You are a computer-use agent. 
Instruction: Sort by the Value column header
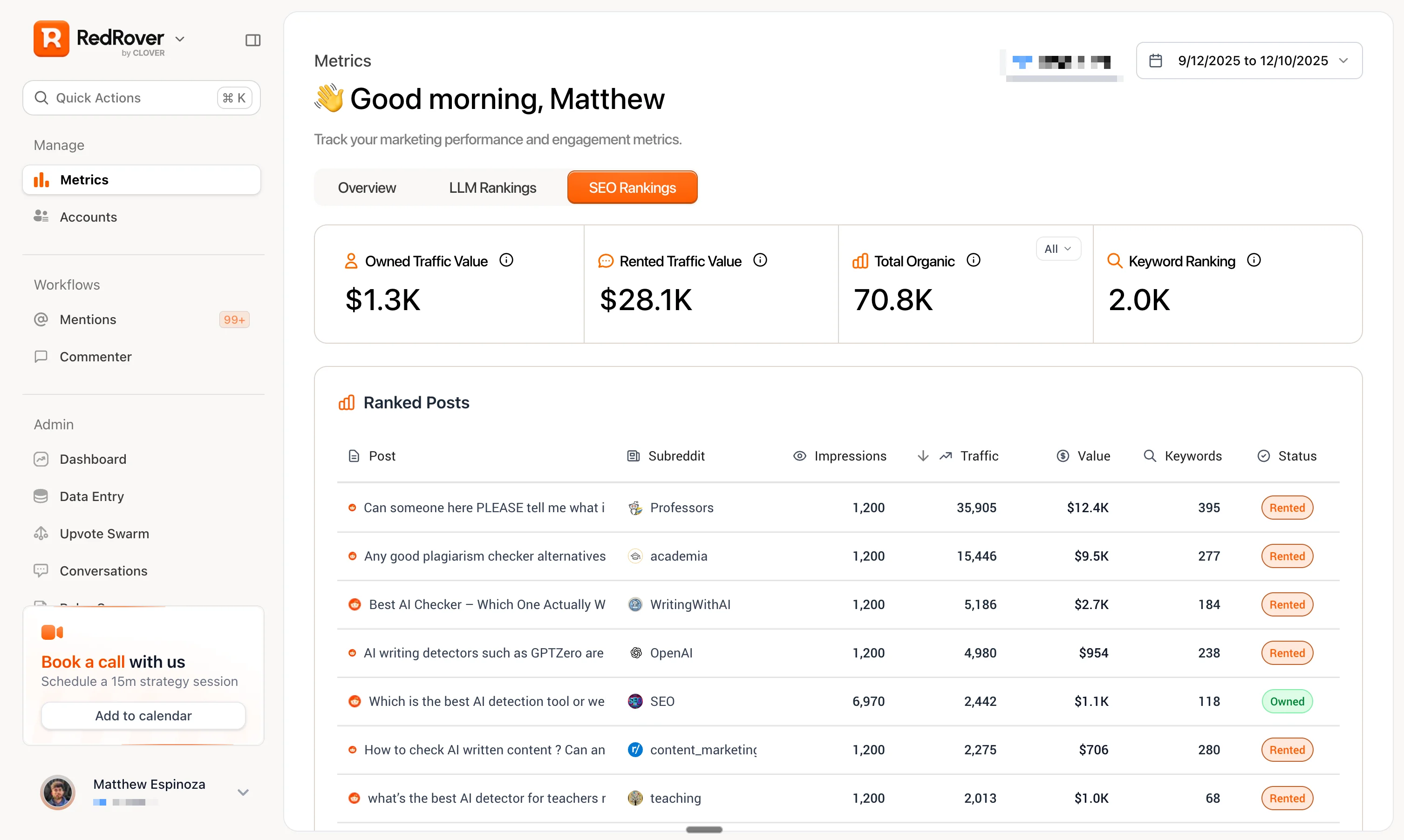point(1083,456)
